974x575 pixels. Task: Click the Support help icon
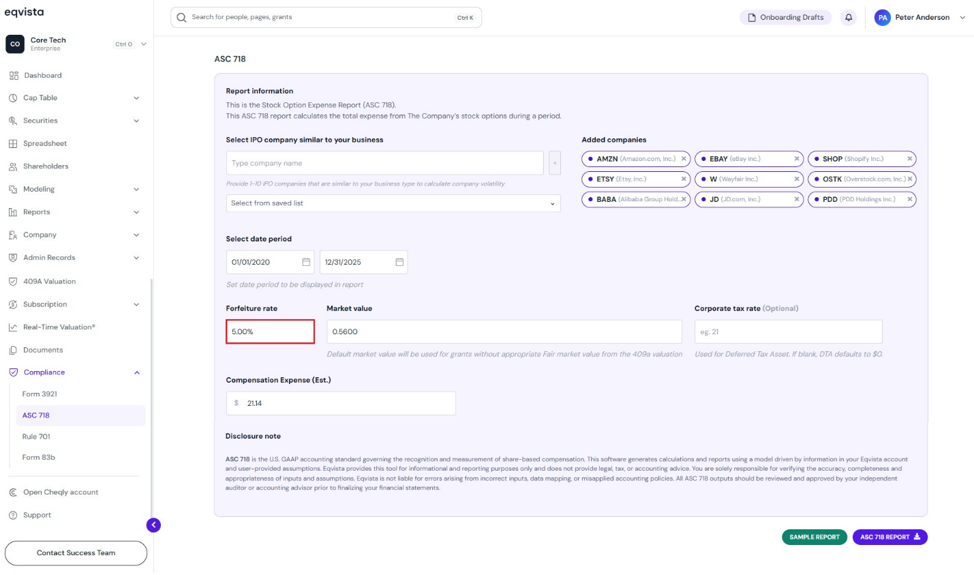point(13,515)
